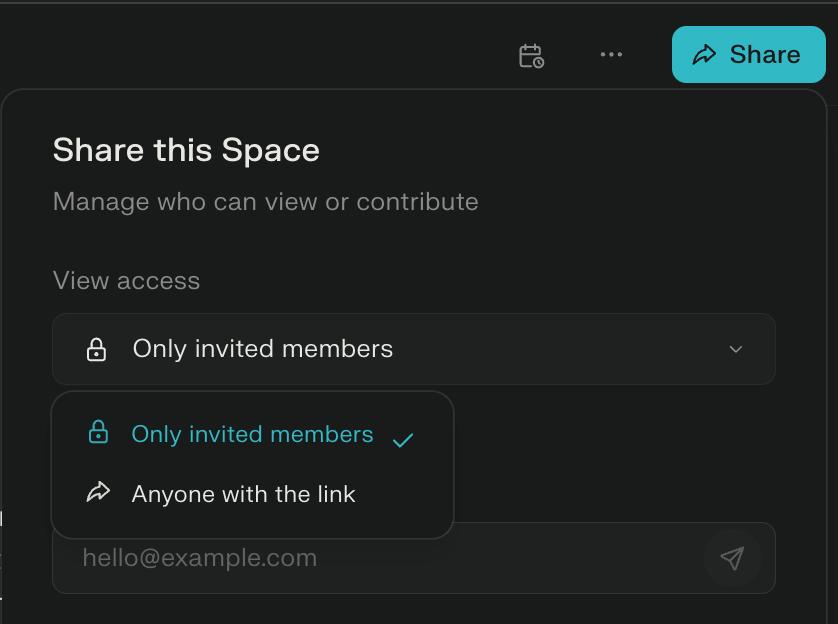Image resolution: width=838 pixels, height=624 pixels.
Task: Select the highlighted "Only invited members" option
Action: click(x=252, y=434)
